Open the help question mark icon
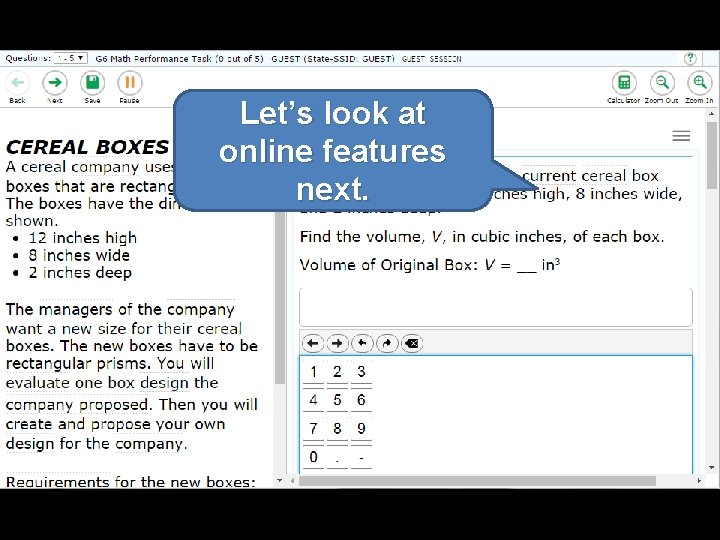Screen dimensions: 720x540 click(x=690, y=58)
